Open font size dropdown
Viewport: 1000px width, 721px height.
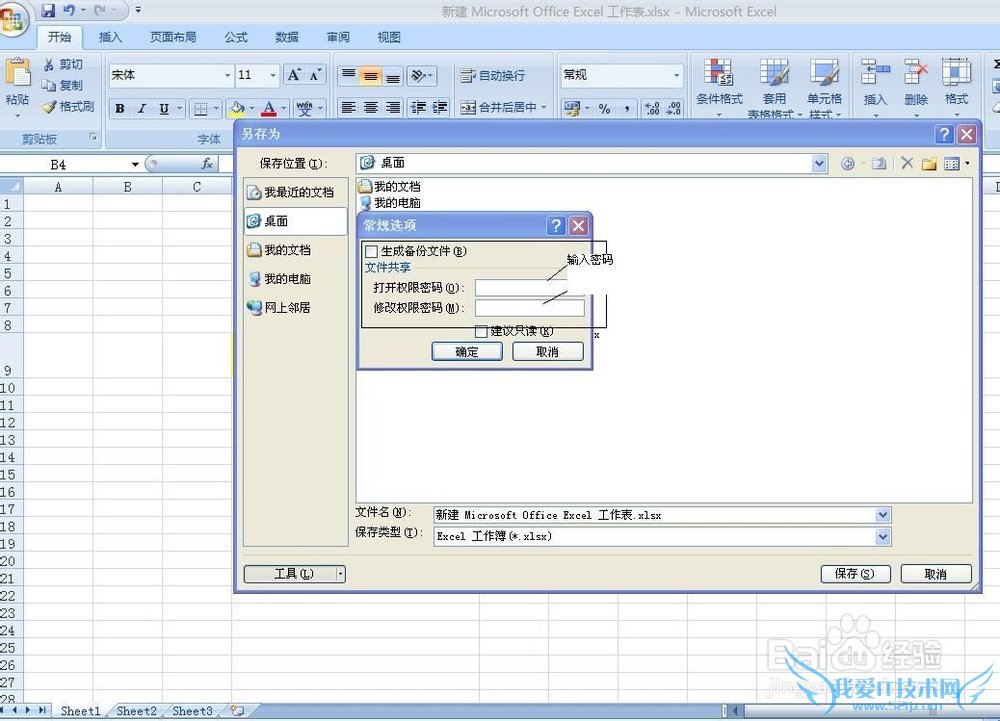[273, 75]
